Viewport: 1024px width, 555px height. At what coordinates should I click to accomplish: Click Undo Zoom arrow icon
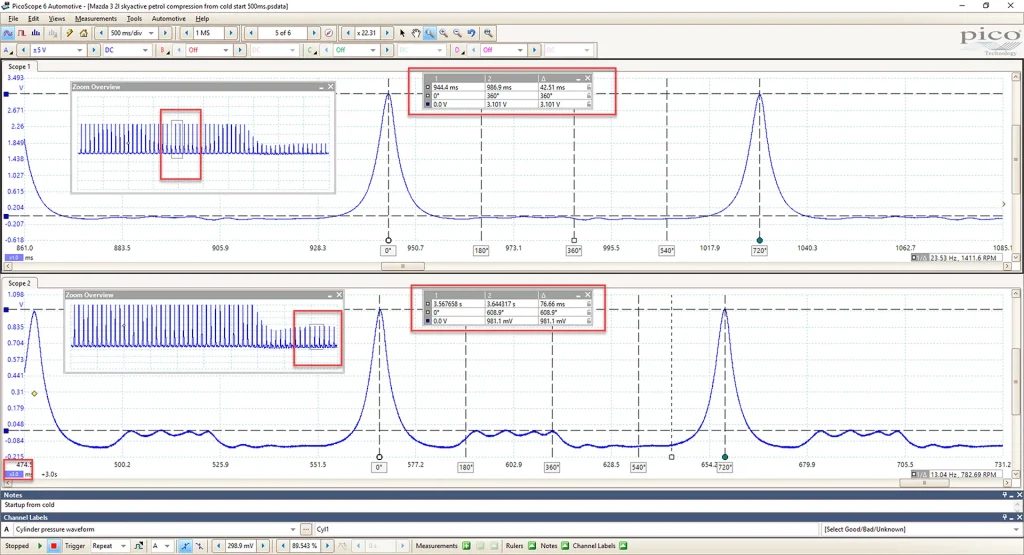[472, 33]
